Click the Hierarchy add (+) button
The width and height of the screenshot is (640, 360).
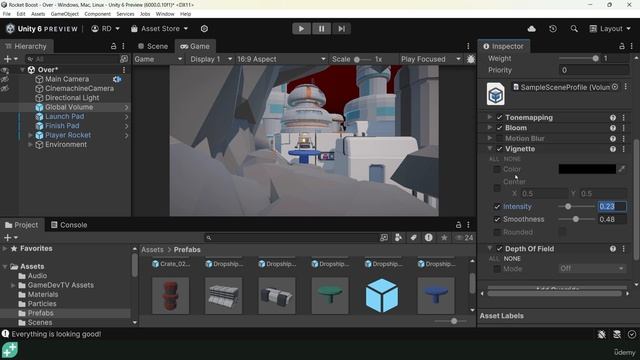click(10, 59)
